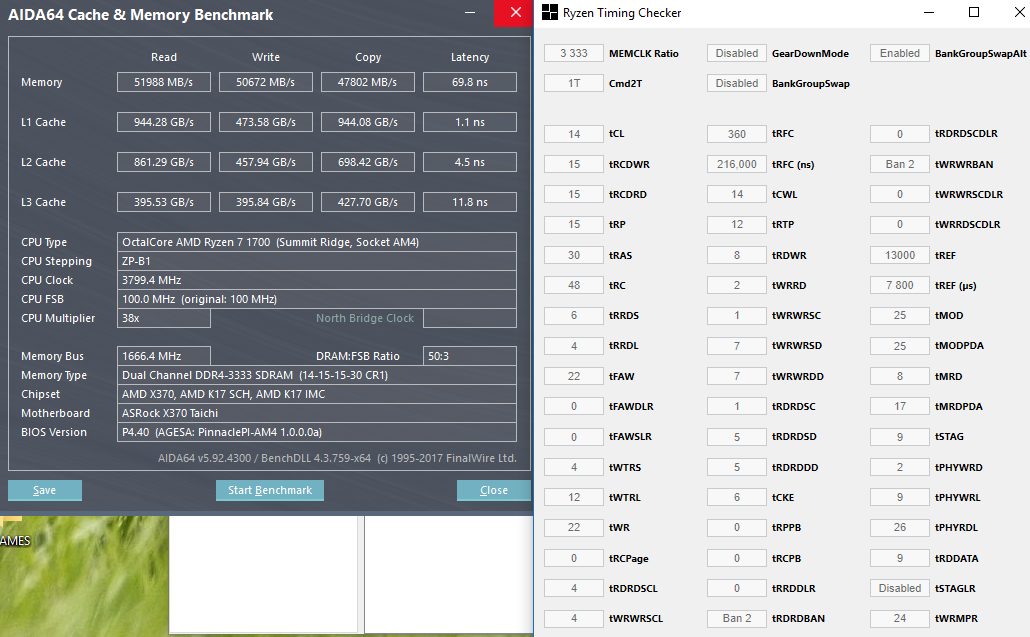Maximize the Ryzen Timing Checker window

974,12
